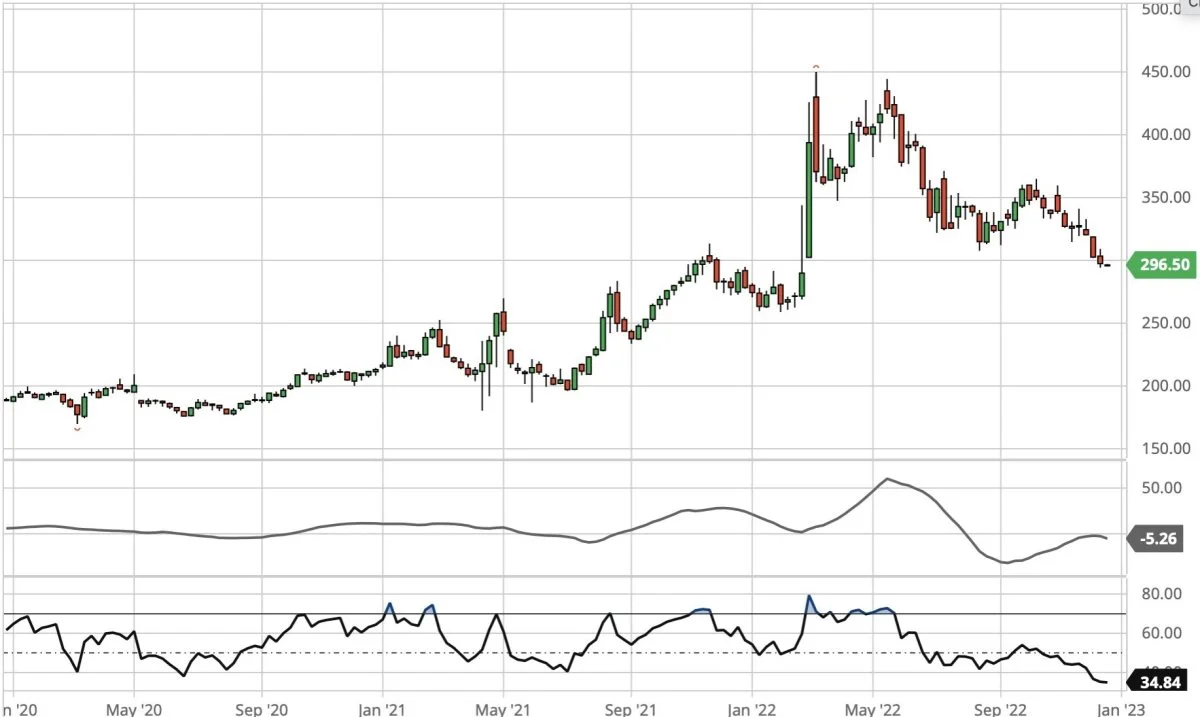Select the 150.00 price axis label
Screen dimensions: 1200x717
(1164, 449)
